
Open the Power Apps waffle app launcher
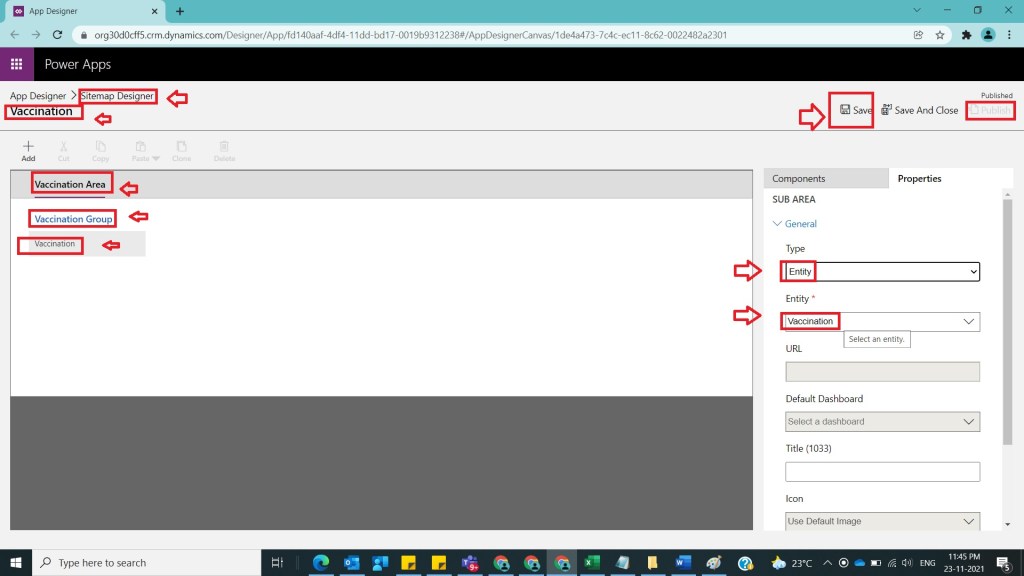pyautogui.click(x=16, y=64)
